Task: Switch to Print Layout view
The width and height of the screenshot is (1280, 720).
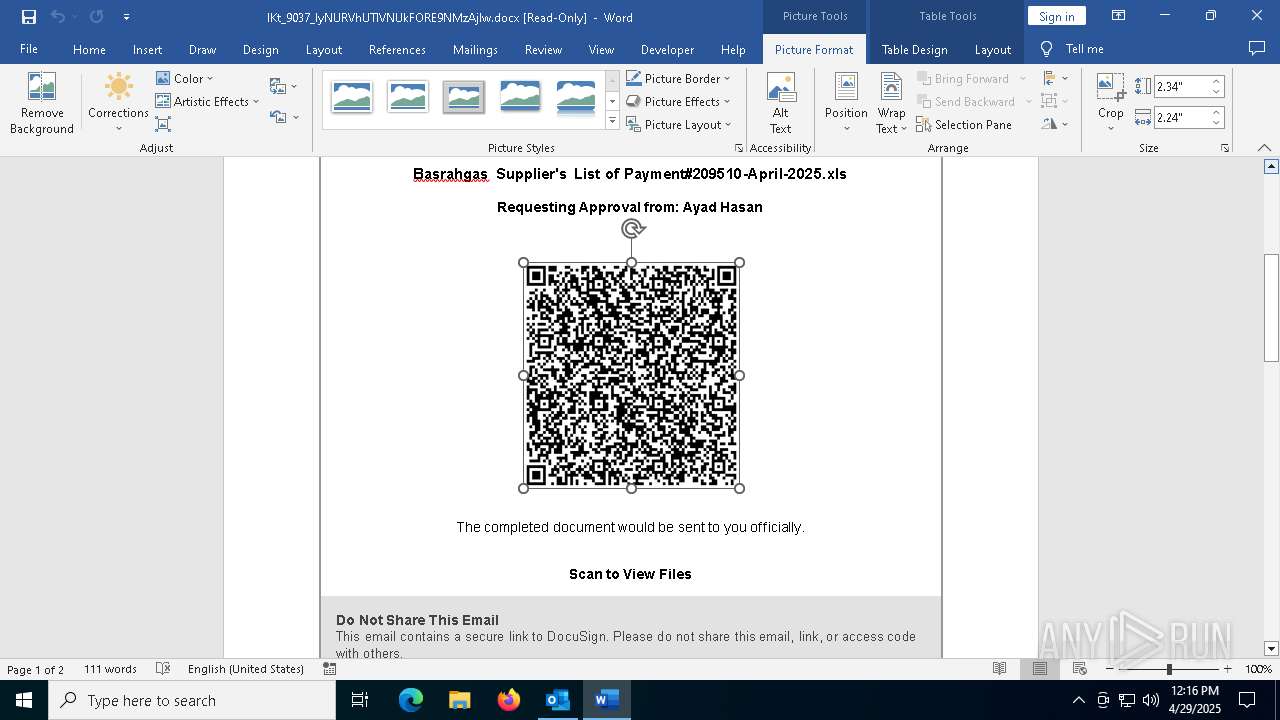Action: 1040,669
